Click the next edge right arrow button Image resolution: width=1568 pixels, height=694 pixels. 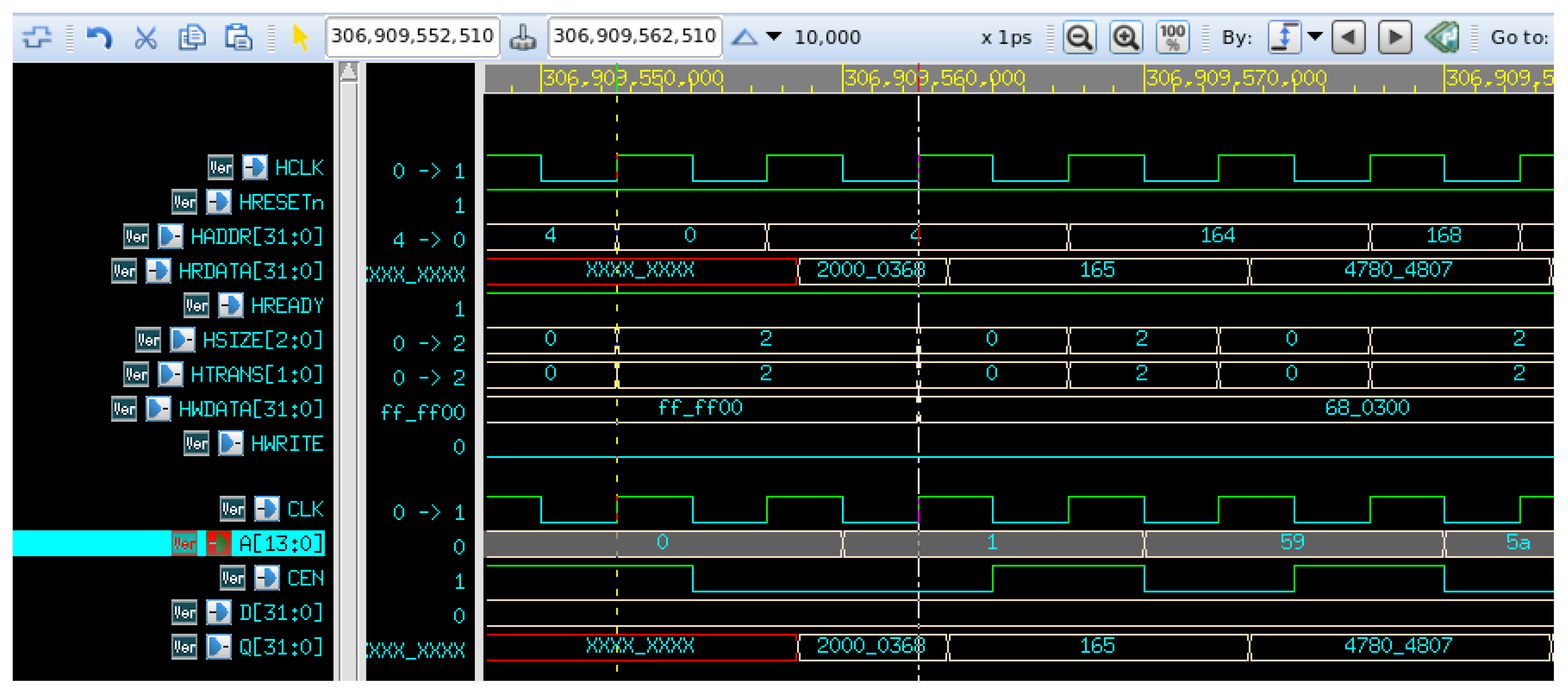pyautogui.click(x=1394, y=37)
